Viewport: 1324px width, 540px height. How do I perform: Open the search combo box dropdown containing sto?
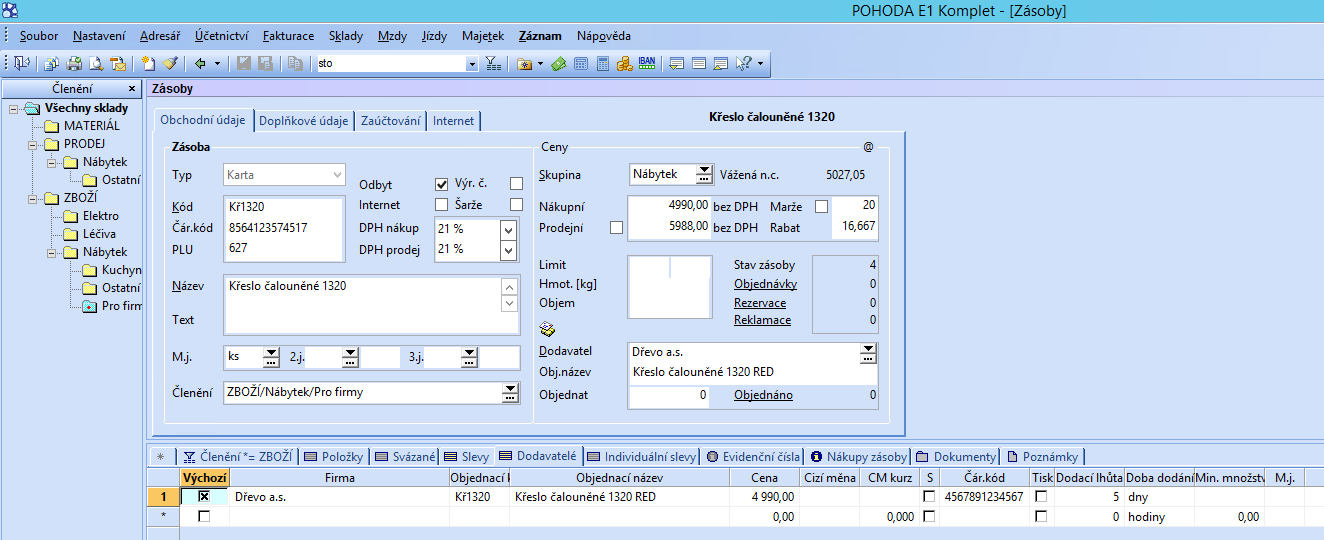click(x=472, y=63)
